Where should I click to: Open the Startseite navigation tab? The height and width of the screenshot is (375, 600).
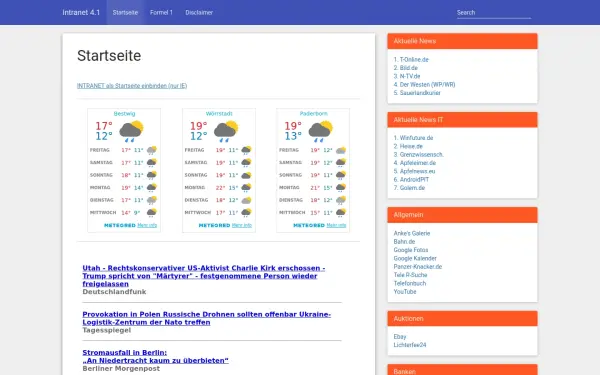(x=125, y=13)
